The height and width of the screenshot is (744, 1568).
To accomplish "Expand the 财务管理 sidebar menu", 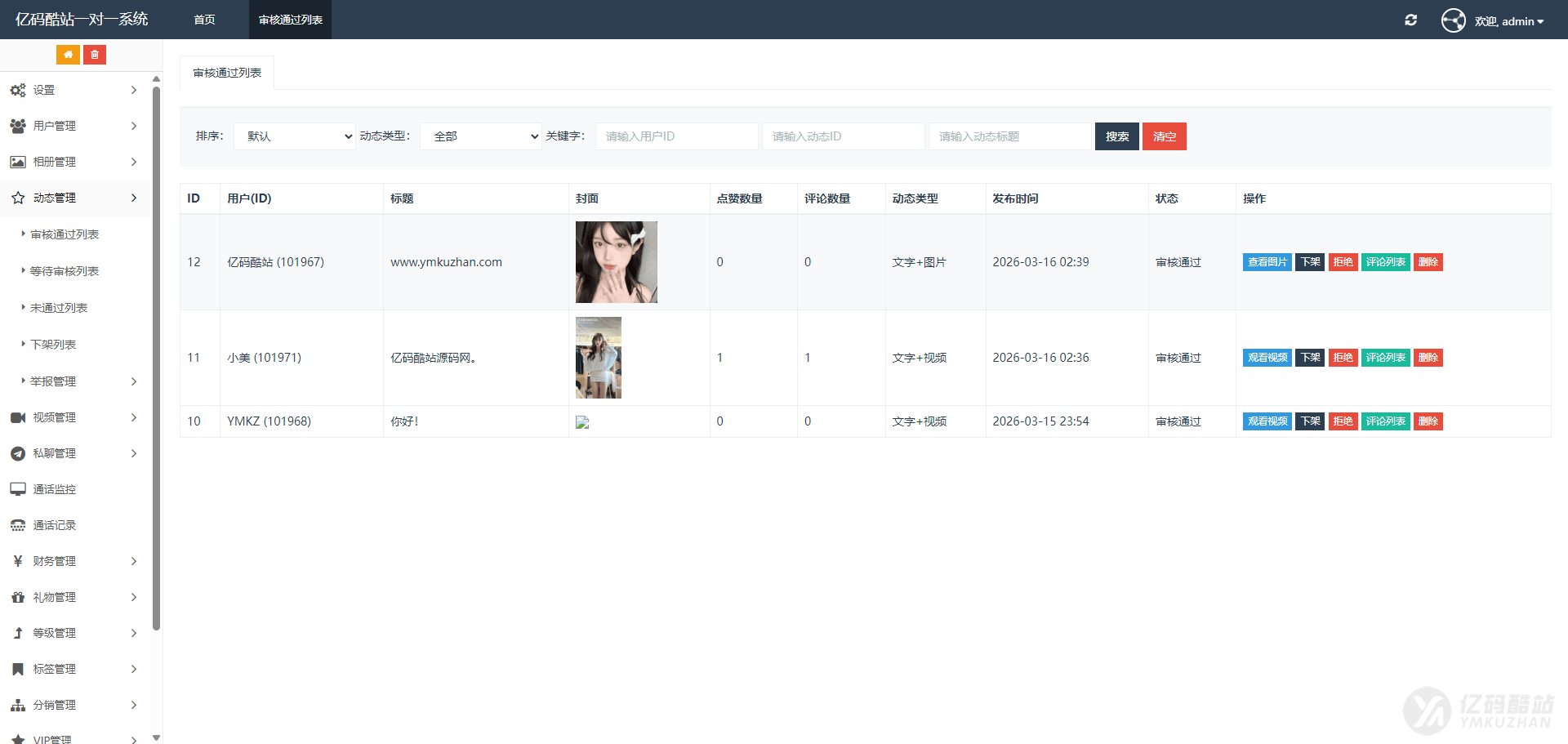I will click(73, 561).
